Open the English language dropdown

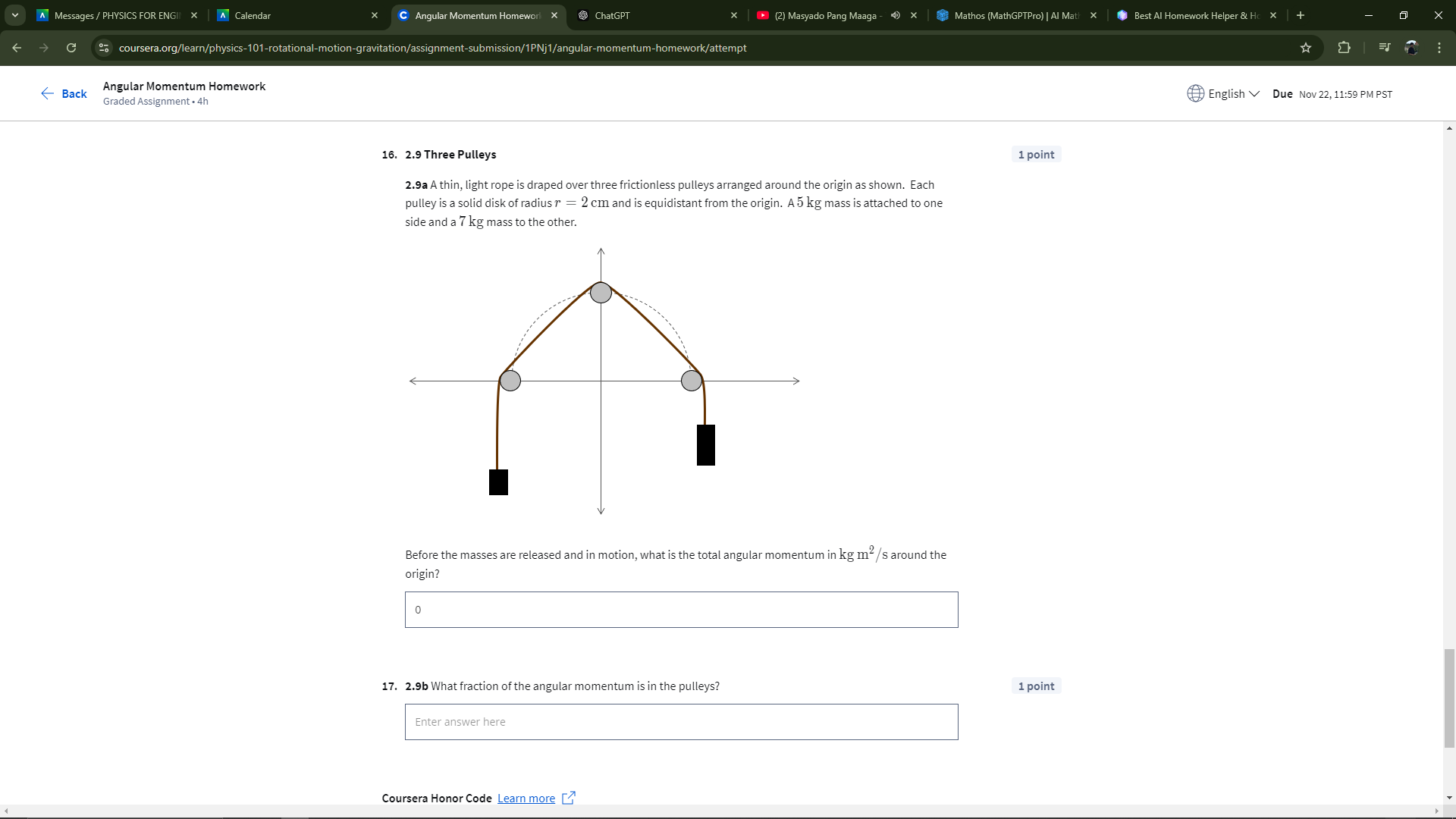click(1234, 93)
